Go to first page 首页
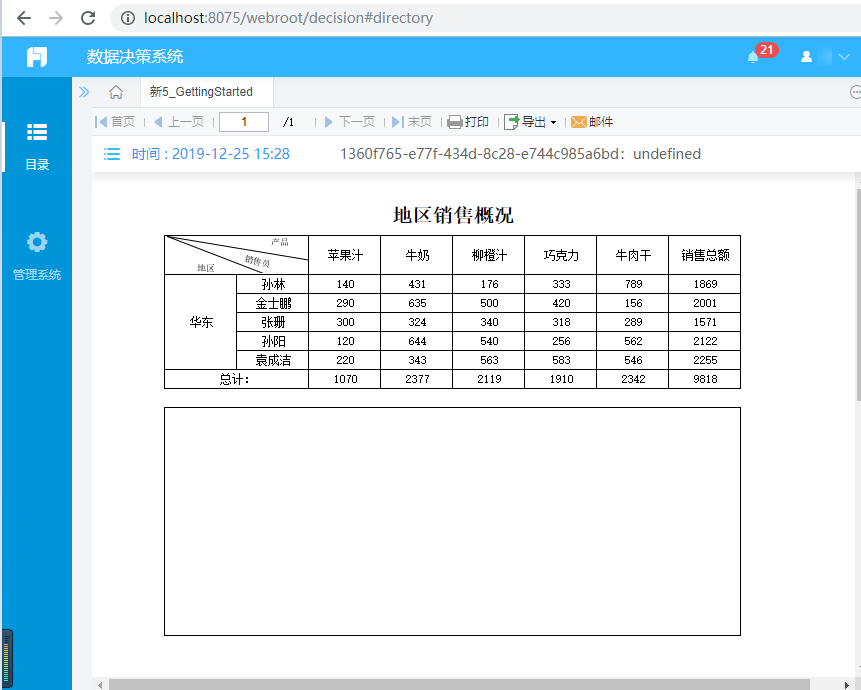The image size is (861, 690). [115, 122]
